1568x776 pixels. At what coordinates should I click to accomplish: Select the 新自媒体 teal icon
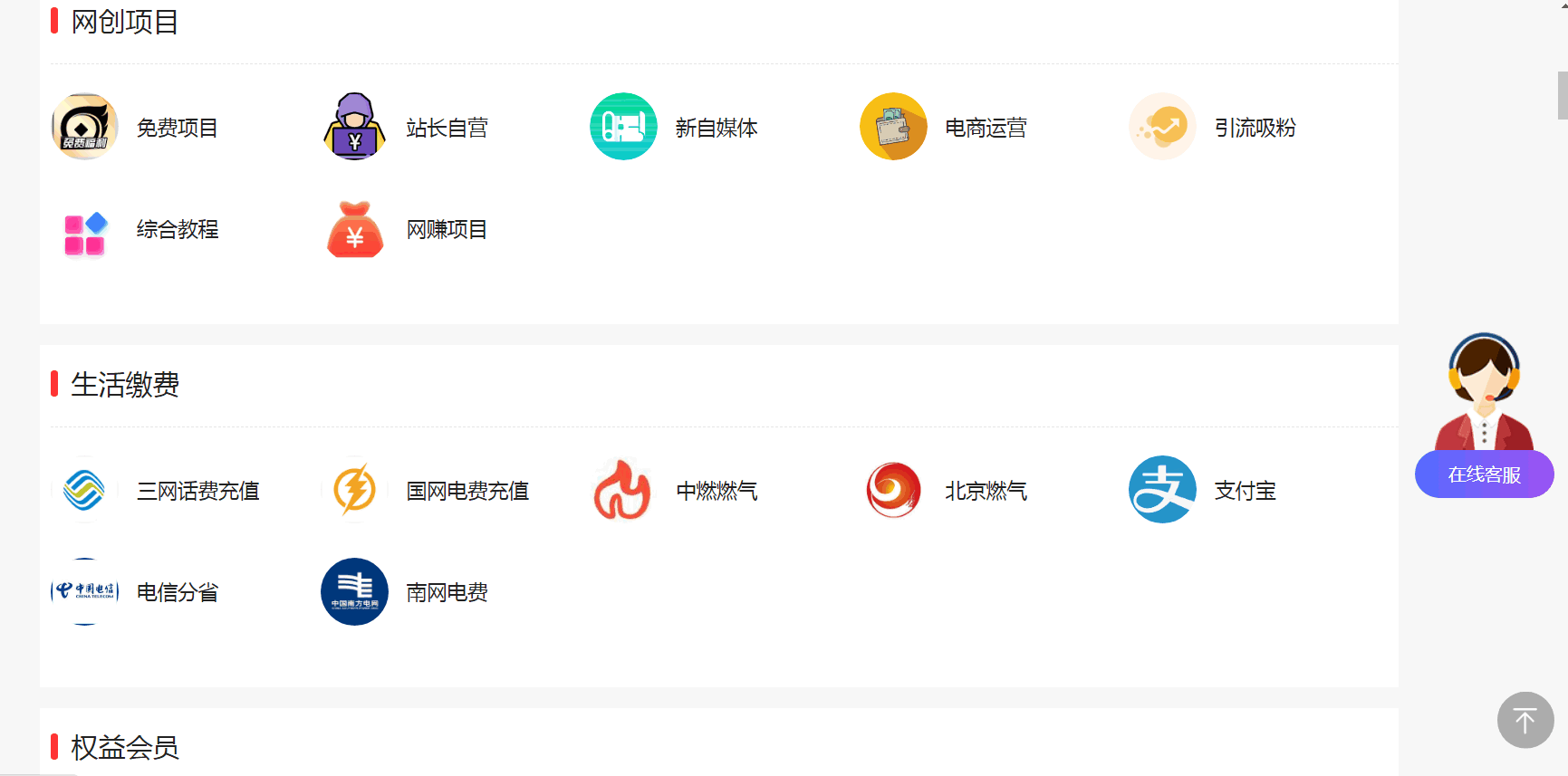tap(623, 127)
